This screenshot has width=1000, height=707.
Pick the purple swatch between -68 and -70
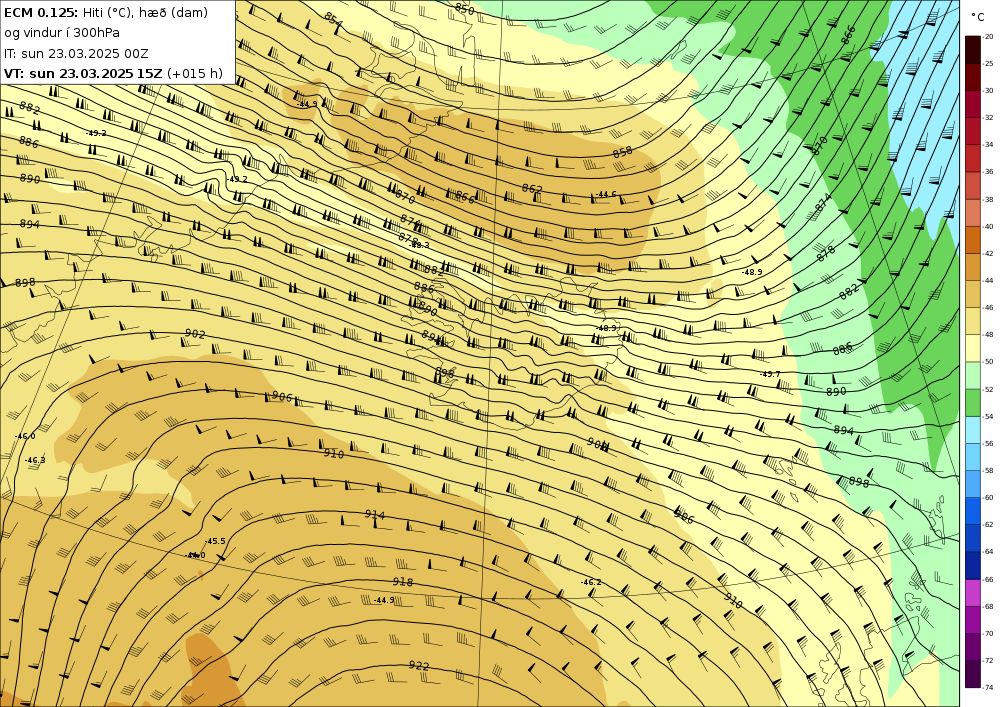973,620
